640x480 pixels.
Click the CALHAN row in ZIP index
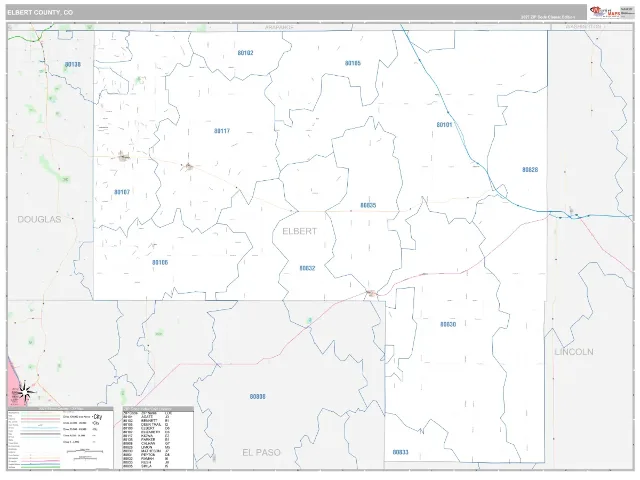(x=147, y=443)
